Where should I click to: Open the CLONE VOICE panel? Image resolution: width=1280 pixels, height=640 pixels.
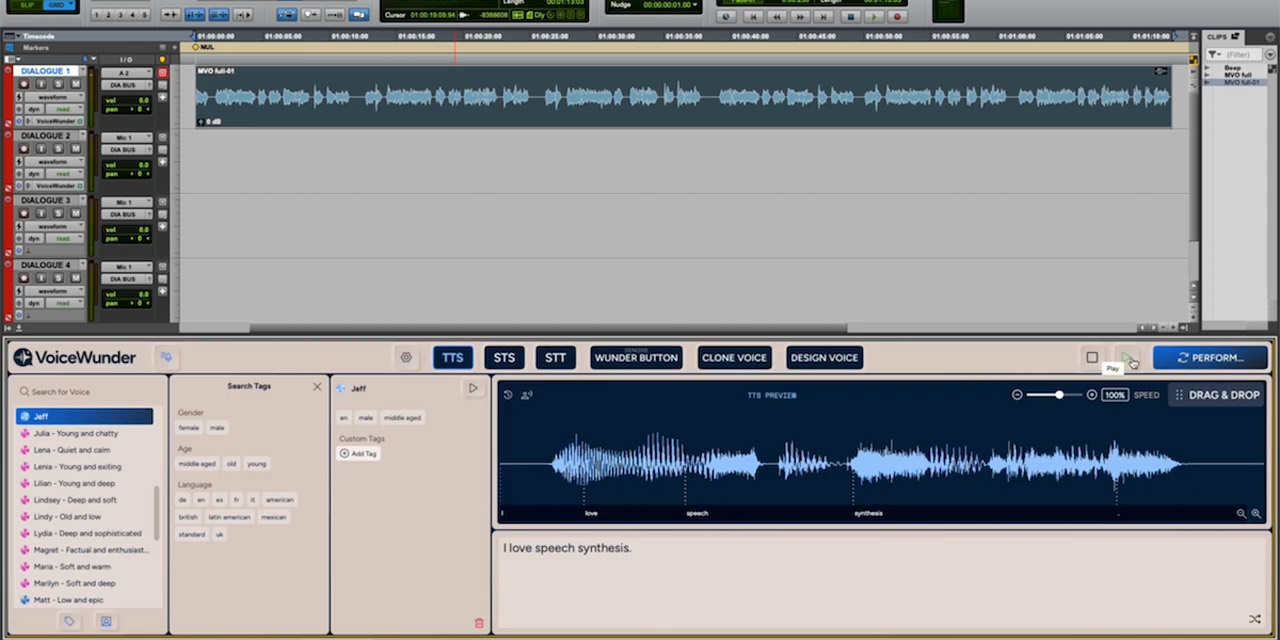pyautogui.click(x=734, y=357)
